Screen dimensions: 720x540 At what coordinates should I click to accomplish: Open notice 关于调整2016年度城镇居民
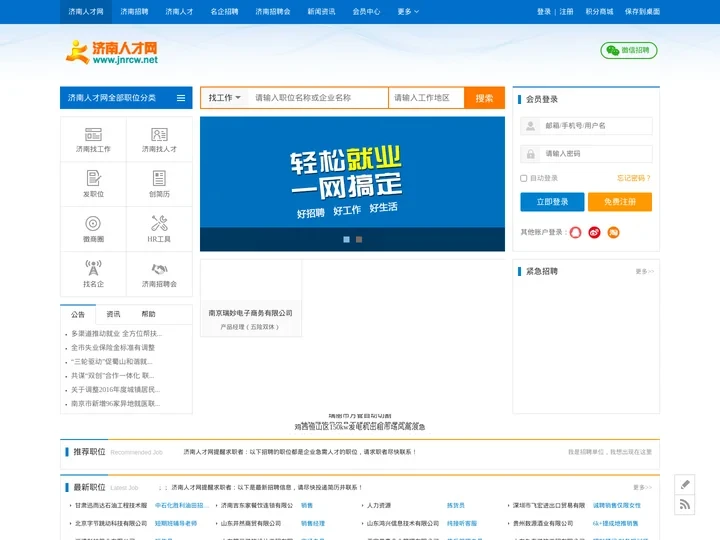pos(116,389)
